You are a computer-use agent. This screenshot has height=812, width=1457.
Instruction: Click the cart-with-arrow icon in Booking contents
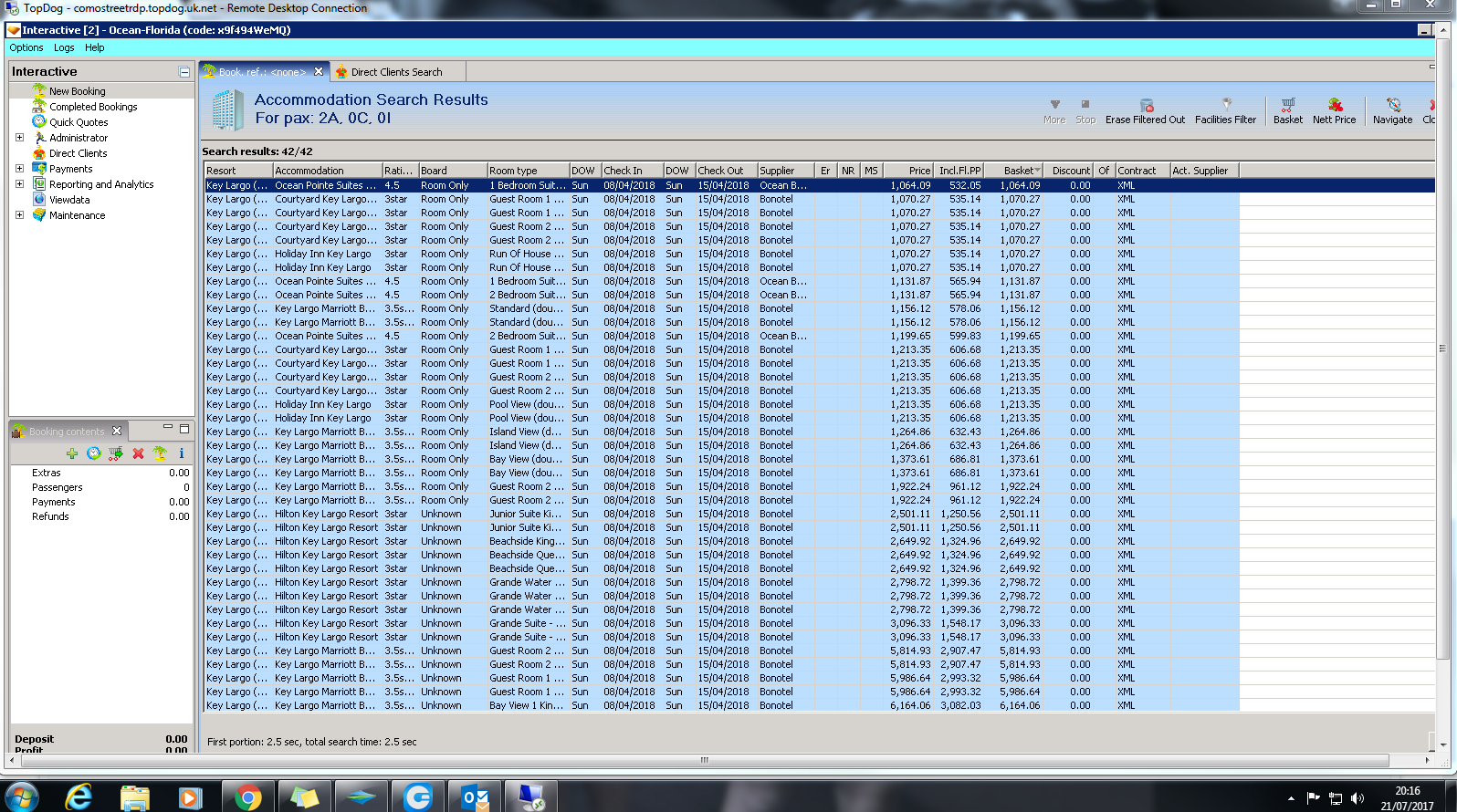pyautogui.click(x=116, y=453)
